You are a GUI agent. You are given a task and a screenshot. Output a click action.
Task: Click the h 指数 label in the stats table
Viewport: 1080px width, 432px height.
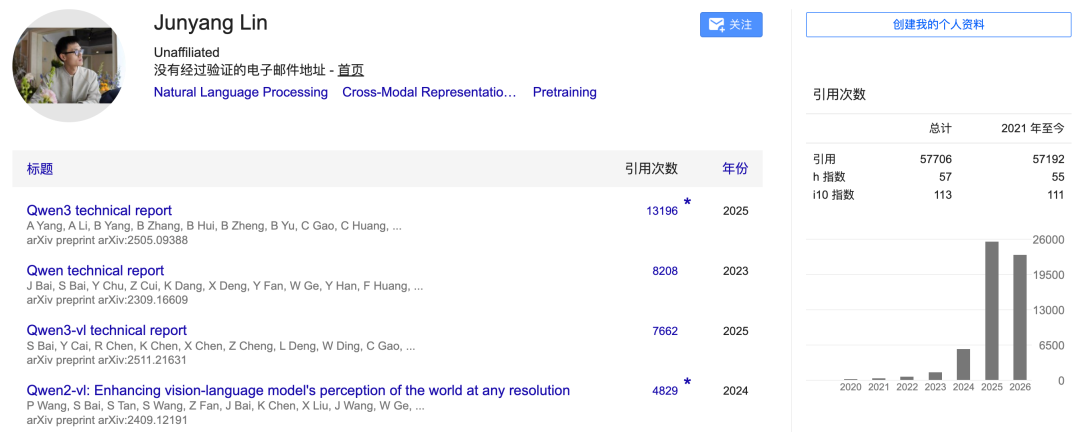pyautogui.click(x=829, y=177)
